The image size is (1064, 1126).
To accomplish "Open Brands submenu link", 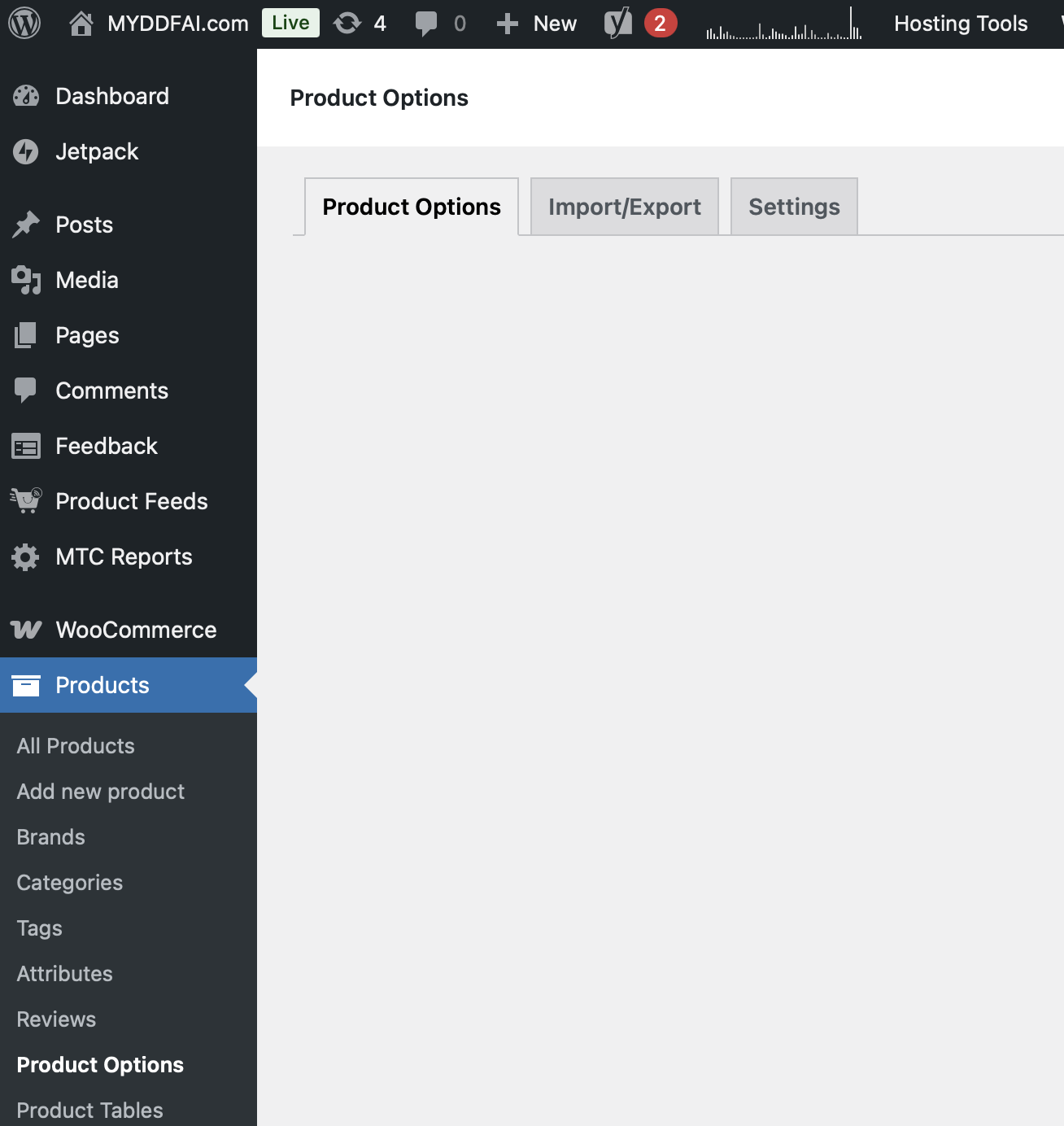I will (50, 837).
